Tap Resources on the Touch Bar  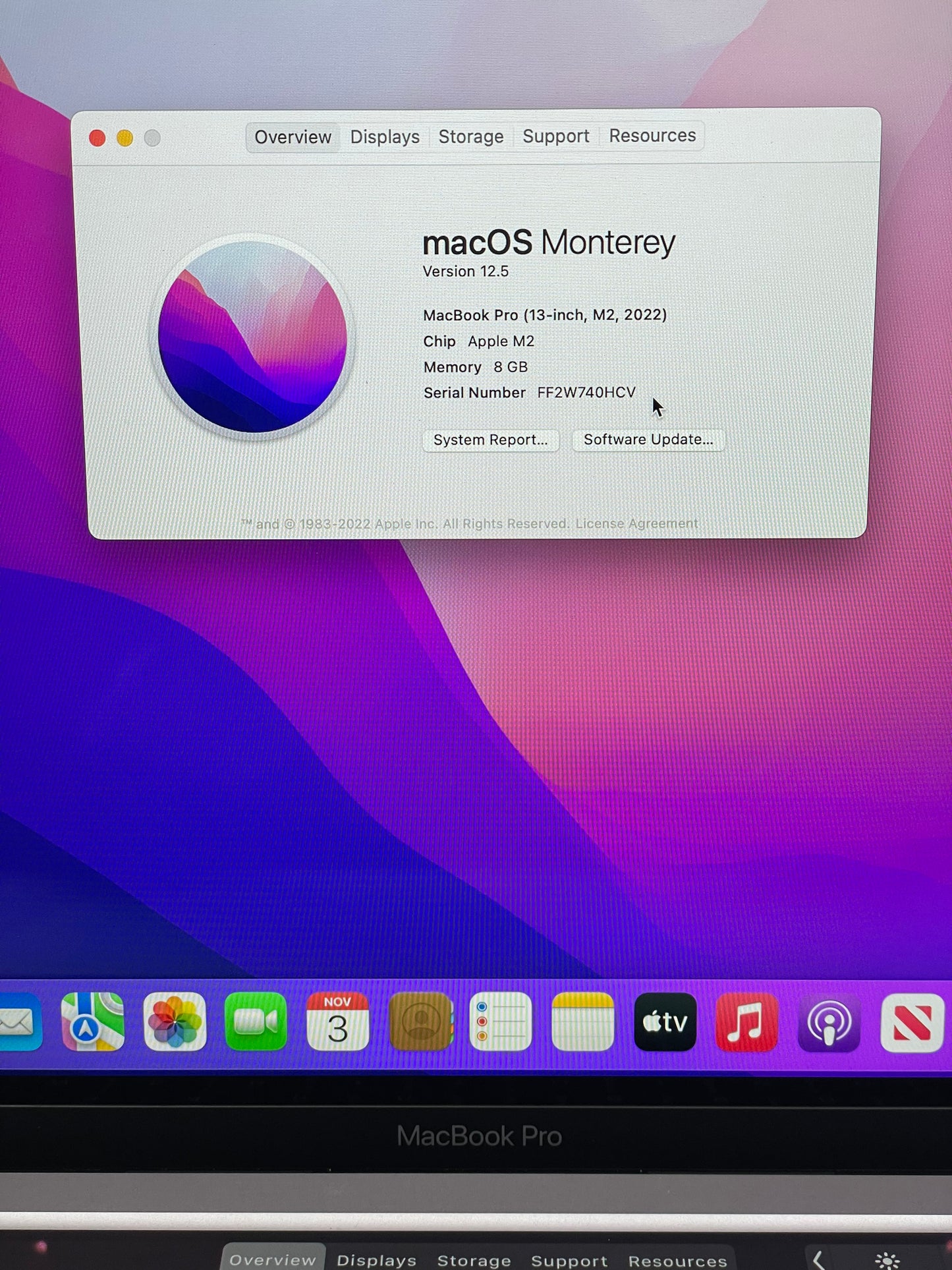pos(677,1260)
